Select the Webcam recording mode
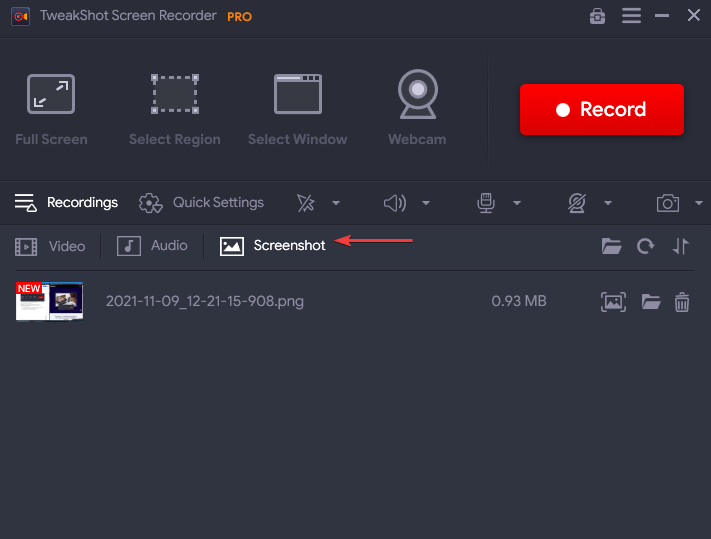The image size is (711, 539). (x=417, y=108)
